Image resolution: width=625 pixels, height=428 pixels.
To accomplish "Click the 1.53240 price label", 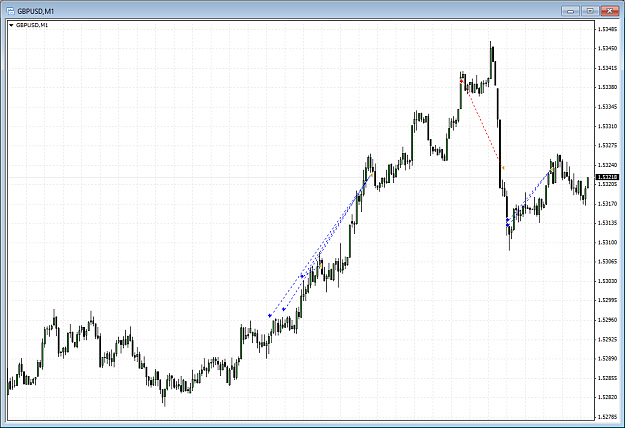I will (607, 165).
